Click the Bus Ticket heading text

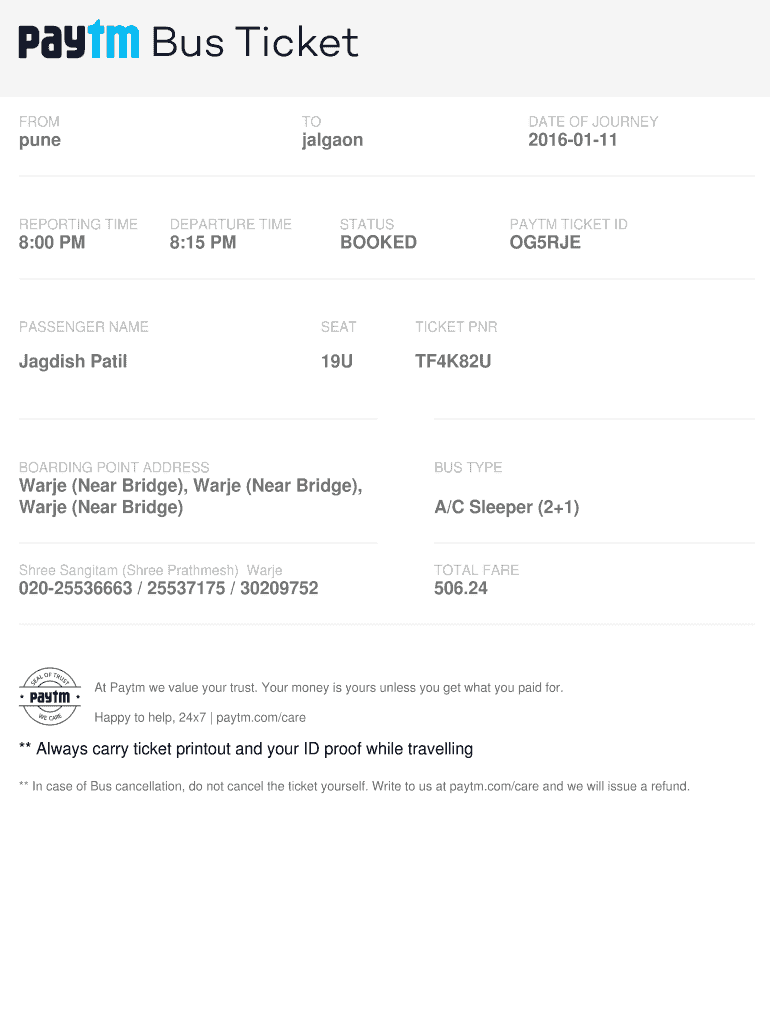coord(254,42)
